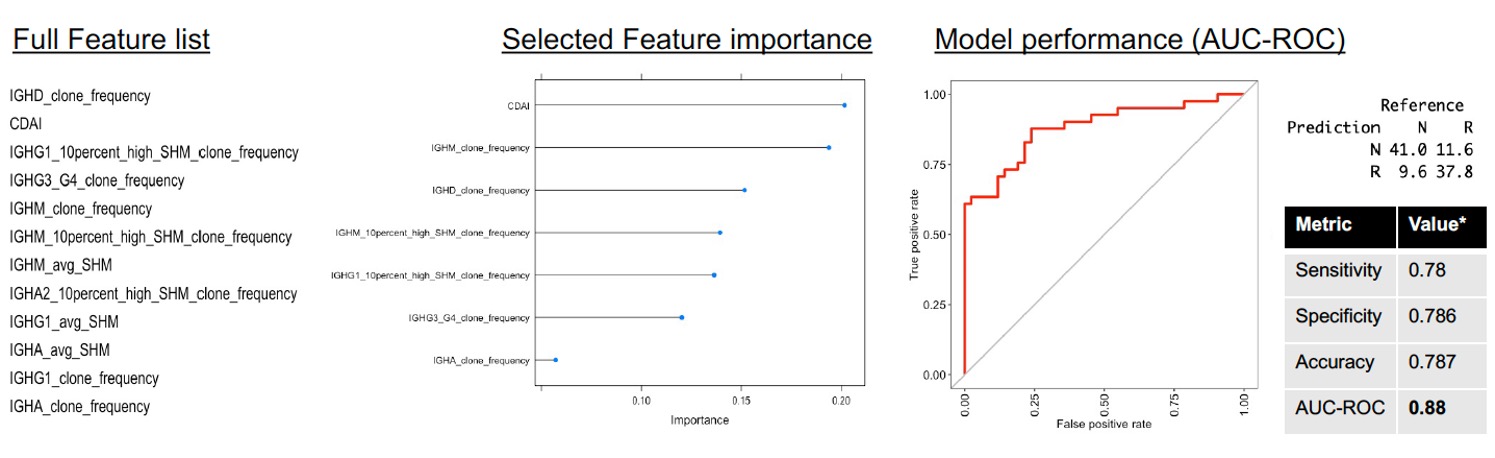1495x458 pixels.
Task: Click IGHM_avg_SHM list entry
Action: (61, 266)
